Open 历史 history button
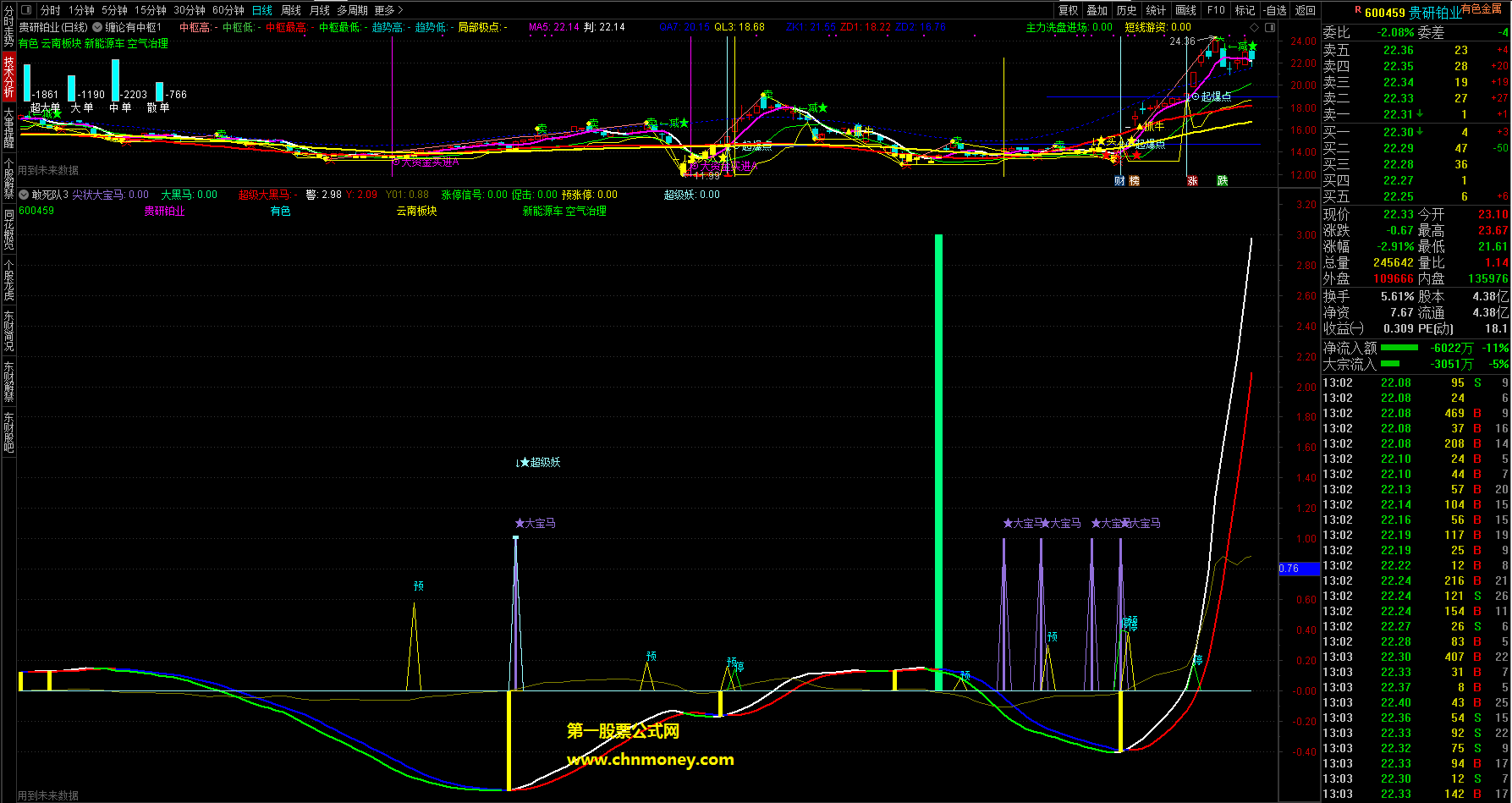Screen dimensions: 1512x803 click(1126, 10)
